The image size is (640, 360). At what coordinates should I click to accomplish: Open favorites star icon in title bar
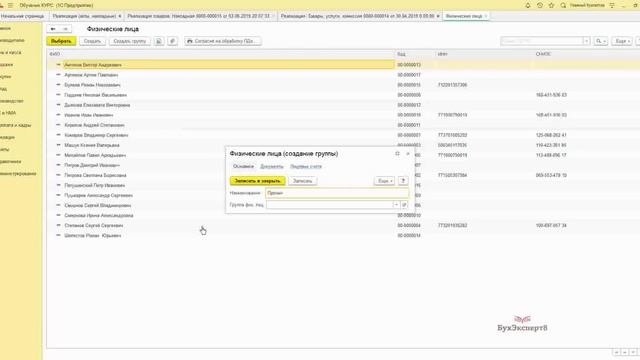tap(551, 5)
